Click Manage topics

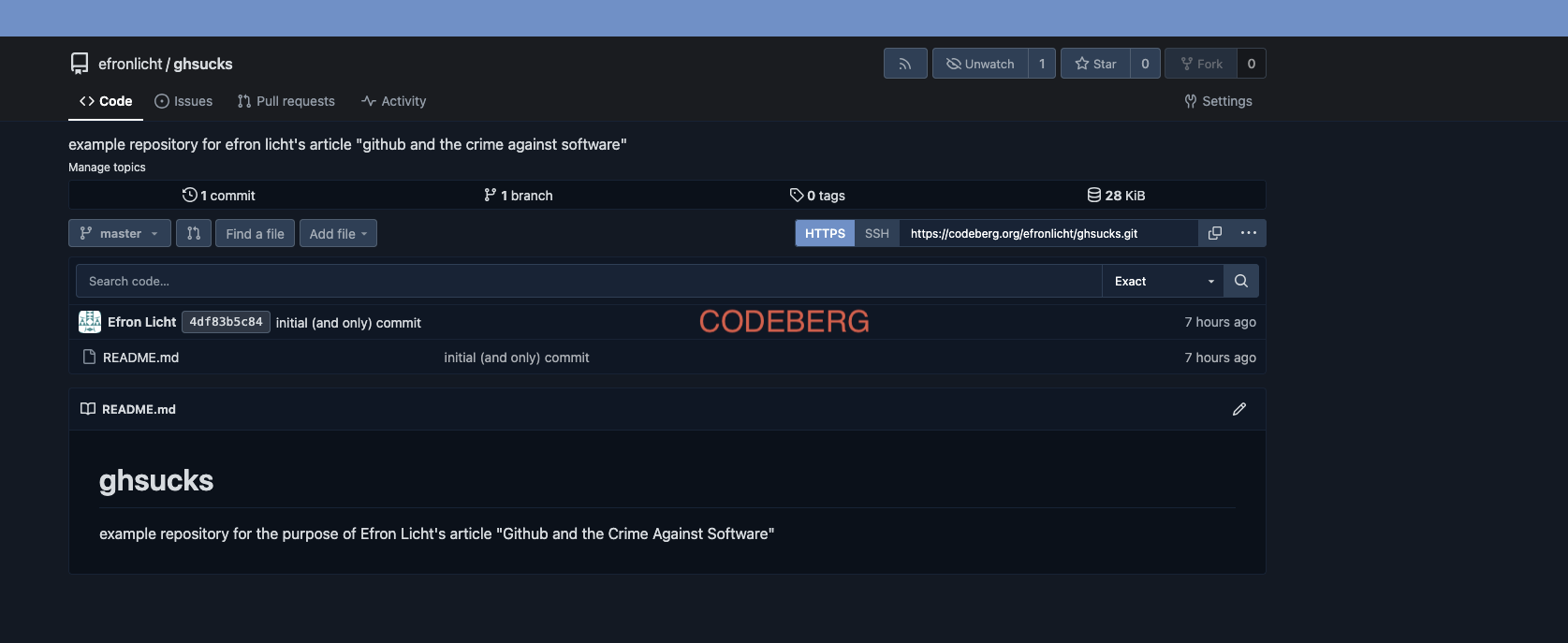tap(107, 168)
